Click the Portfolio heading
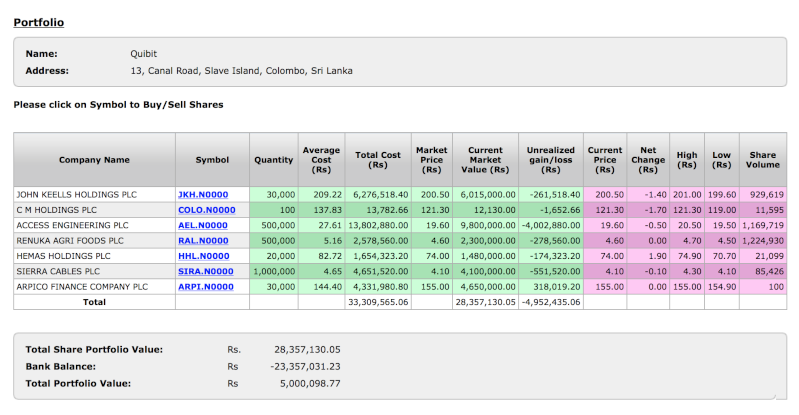 [39, 22]
